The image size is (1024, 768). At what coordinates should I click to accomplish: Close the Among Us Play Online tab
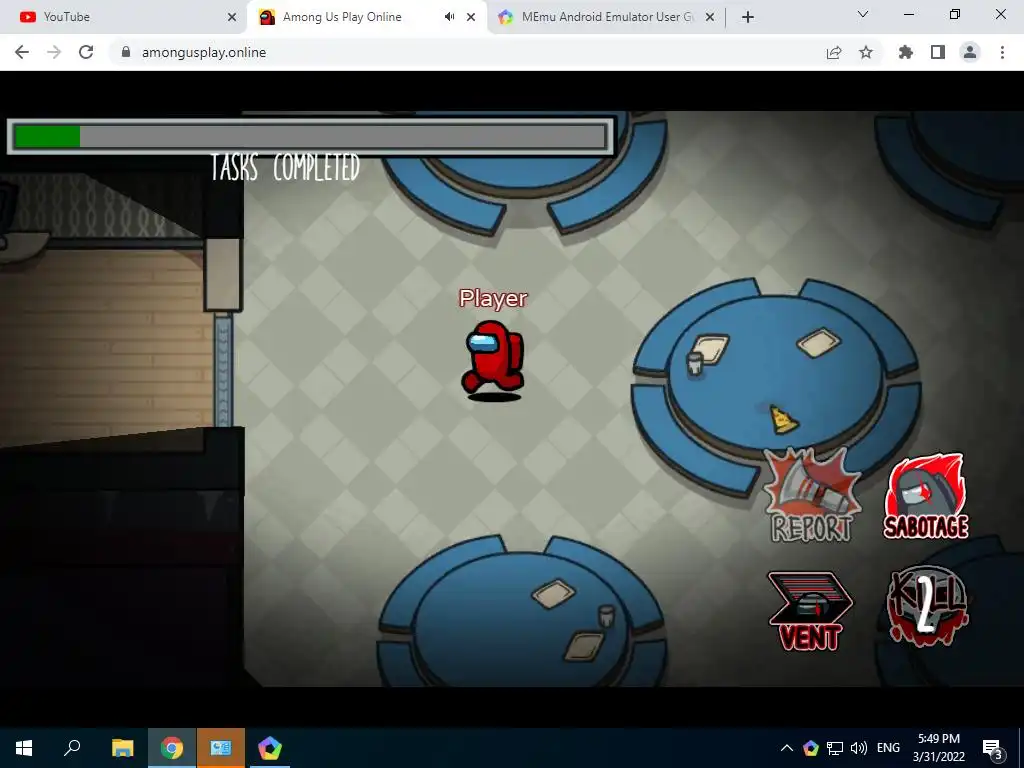(x=471, y=17)
